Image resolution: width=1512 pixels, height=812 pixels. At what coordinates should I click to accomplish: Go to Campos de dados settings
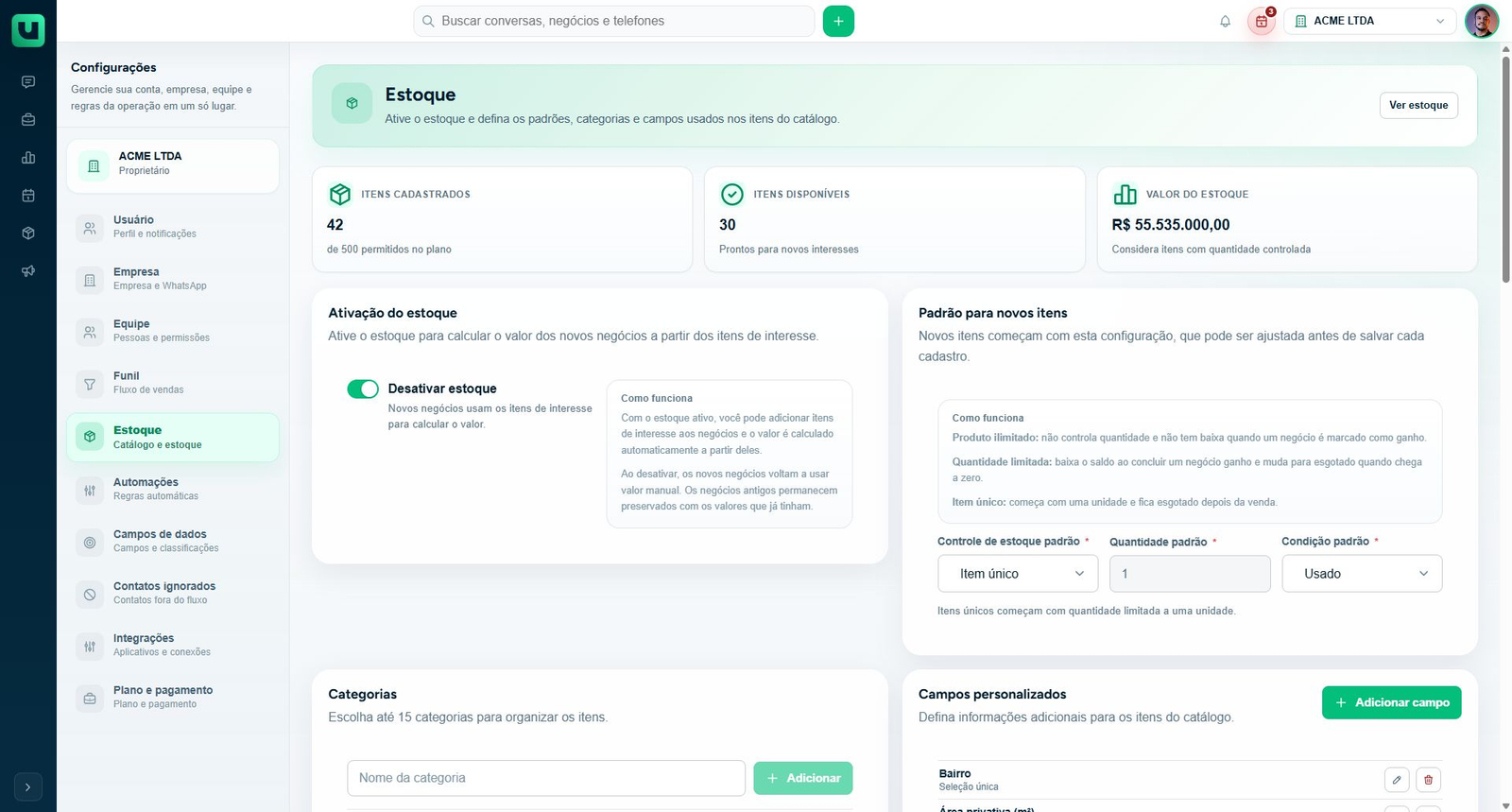tap(173, 541)
